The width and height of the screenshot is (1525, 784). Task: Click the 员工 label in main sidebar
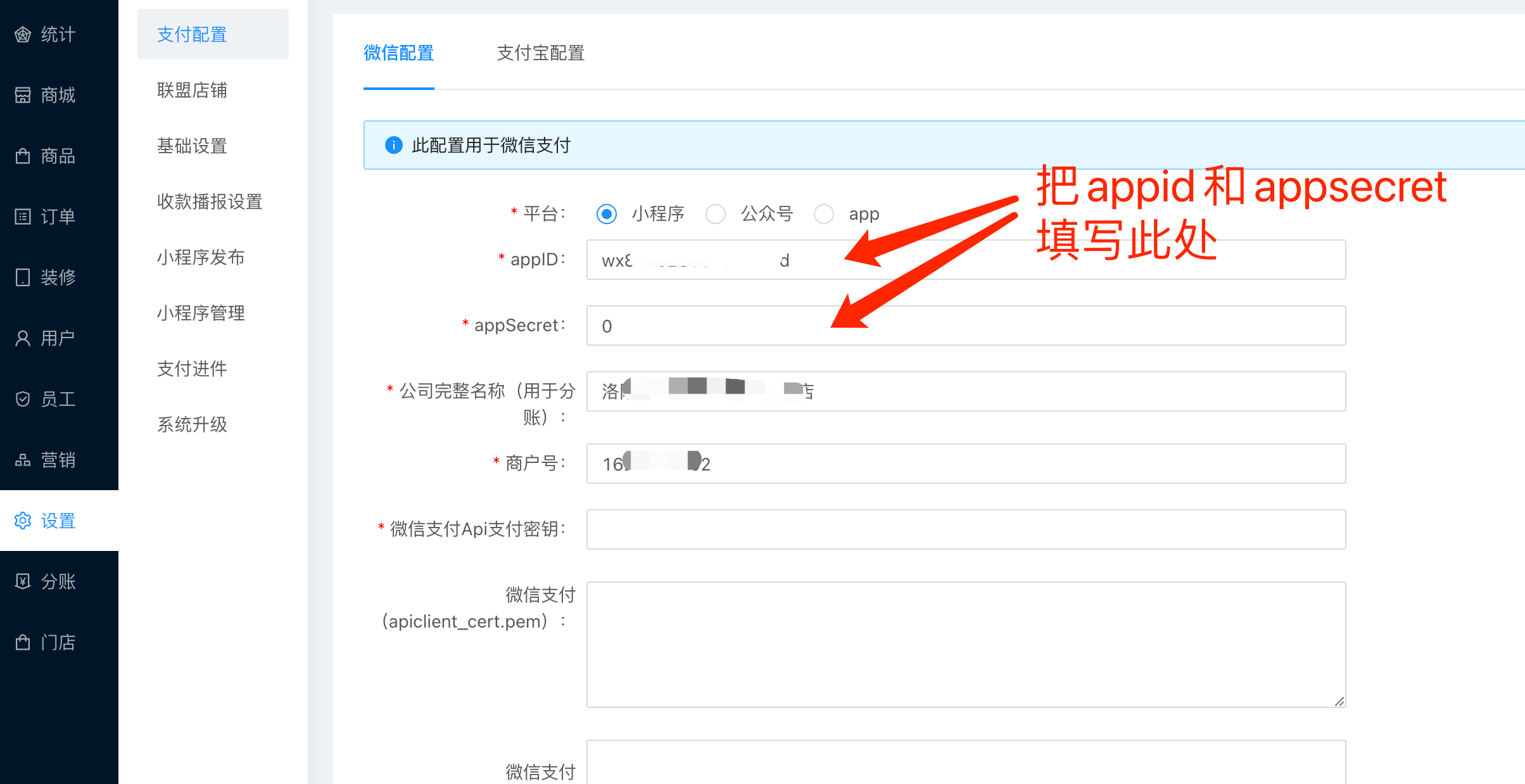(58, 399)
